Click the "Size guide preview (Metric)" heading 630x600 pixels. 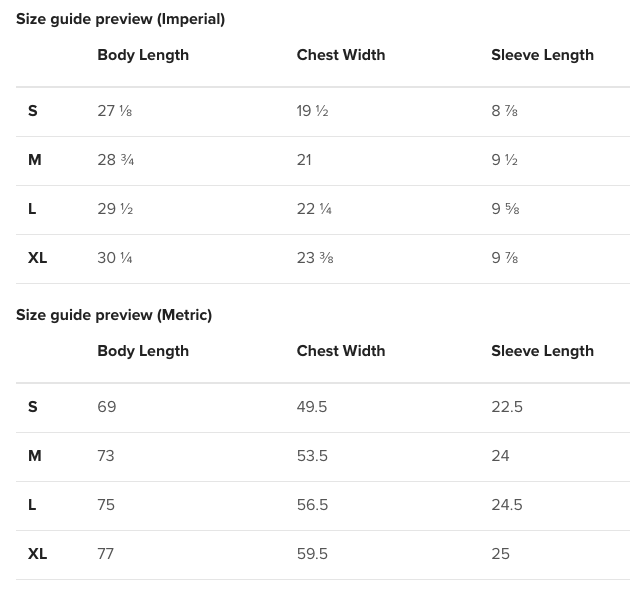tap(114, 315)
